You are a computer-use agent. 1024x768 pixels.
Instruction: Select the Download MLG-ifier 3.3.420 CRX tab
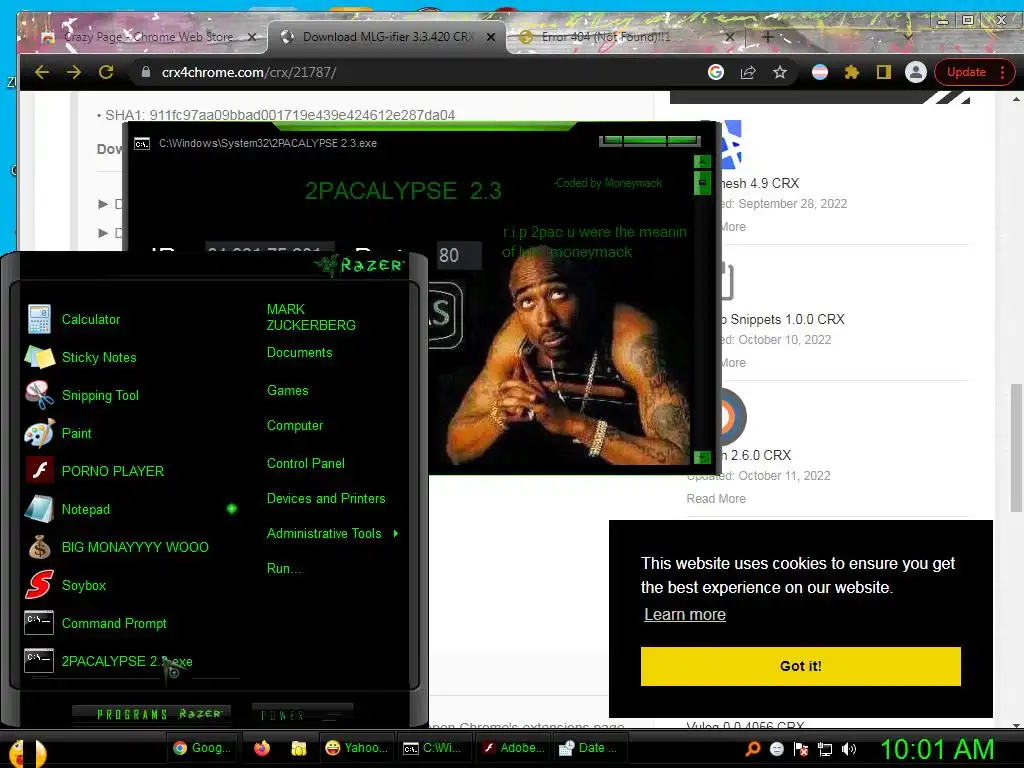[x=387, y=37]
